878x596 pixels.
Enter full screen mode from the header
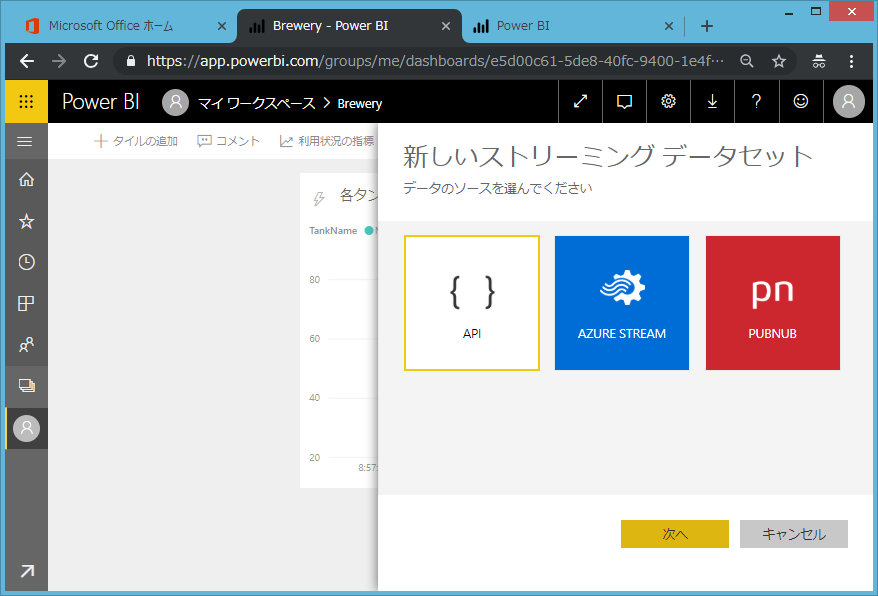click(580, 101)
